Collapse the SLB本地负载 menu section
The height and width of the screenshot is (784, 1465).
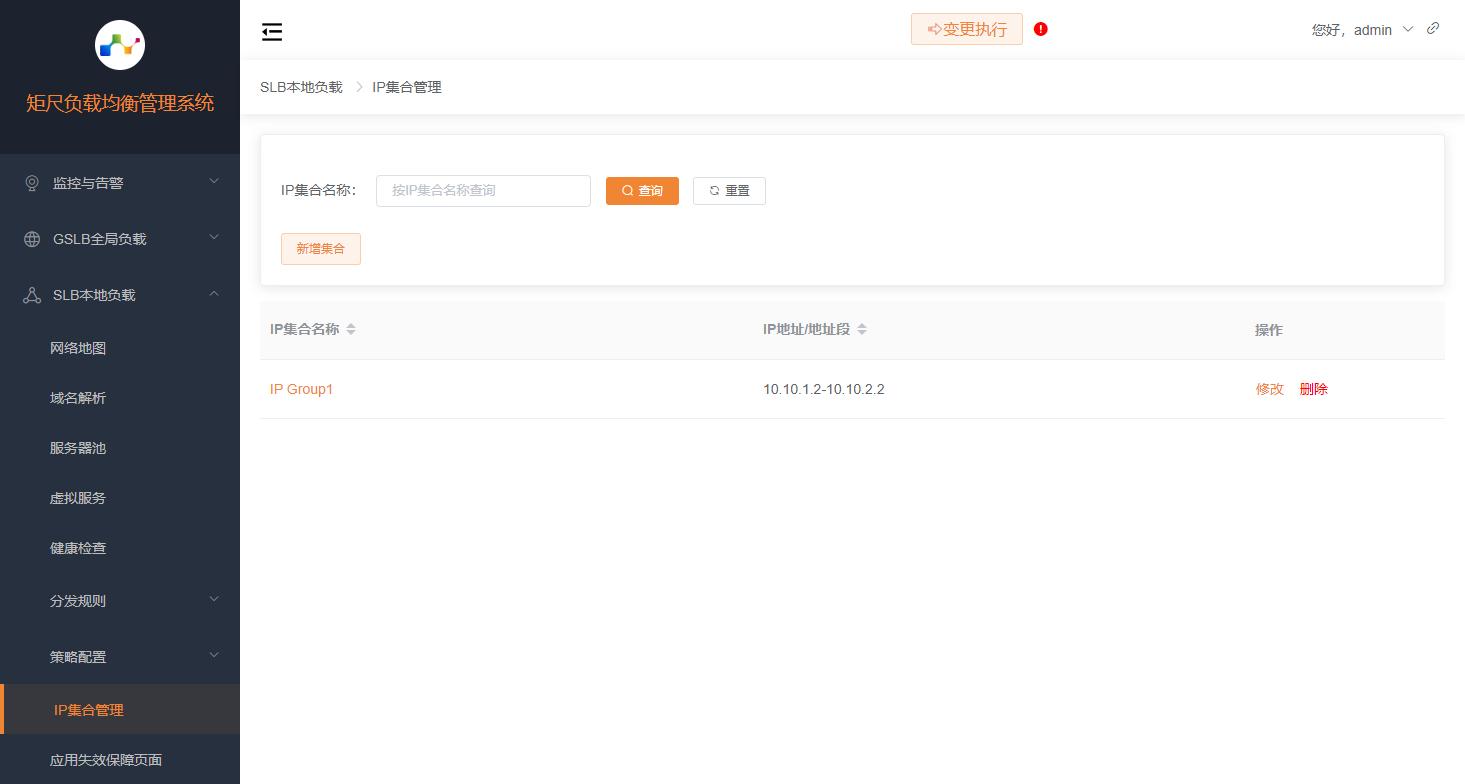[120, 293]
